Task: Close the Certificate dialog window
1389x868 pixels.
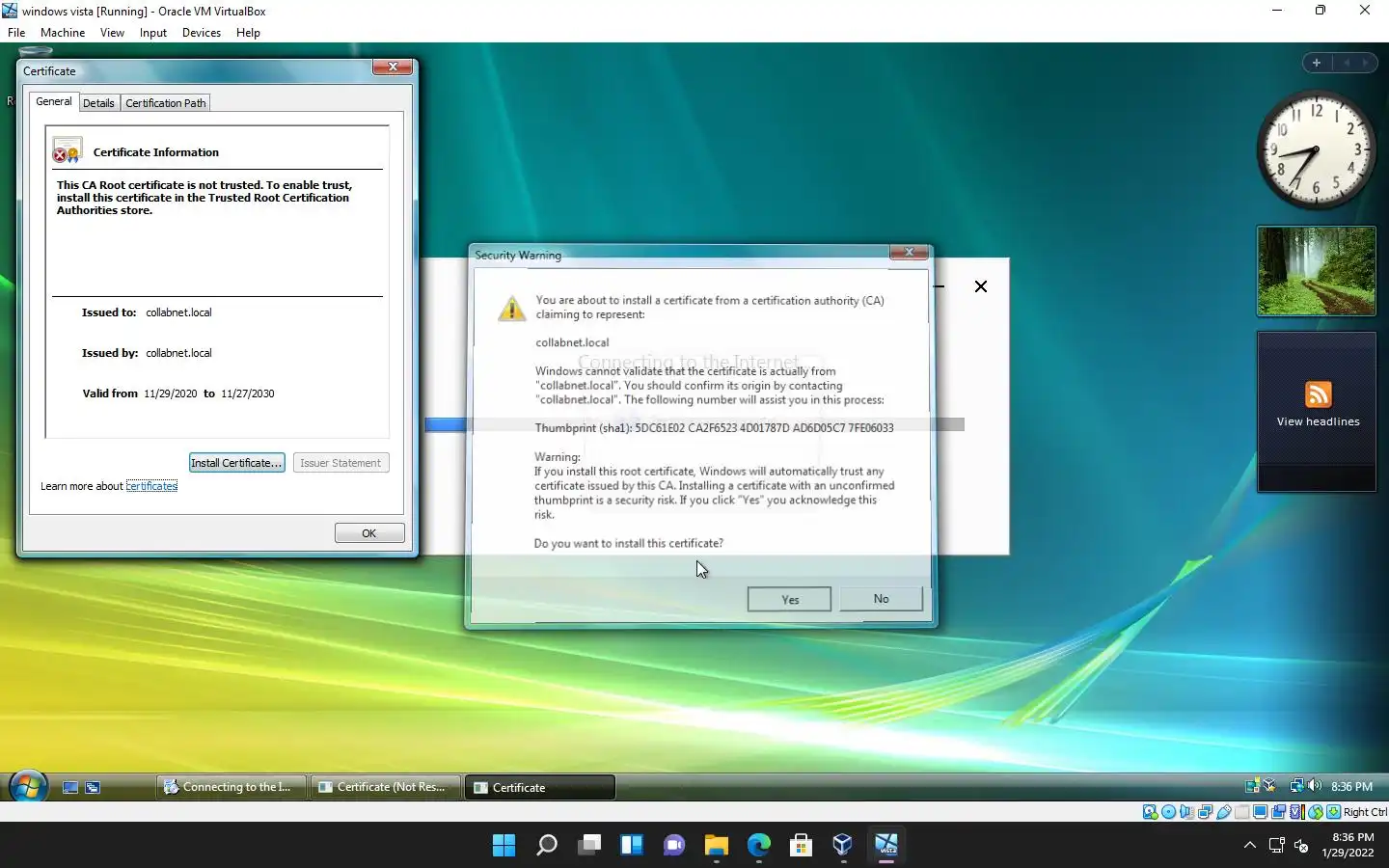Action: point(393,67)
